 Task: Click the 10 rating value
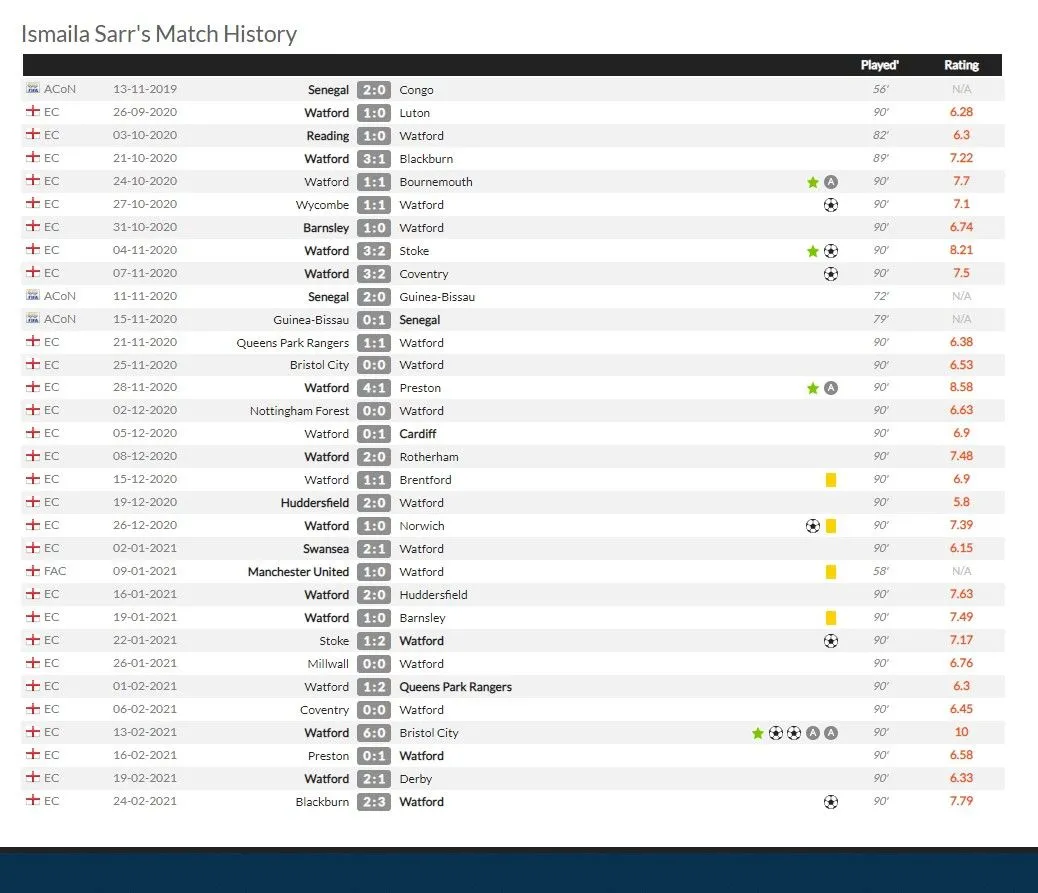click(x=961, y=733)
